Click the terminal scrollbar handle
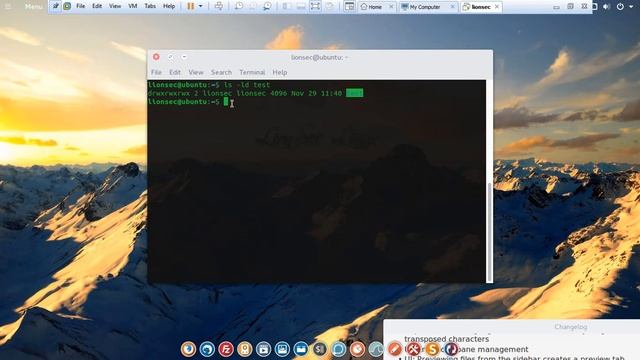The image size is (640, 360). click(490, 232)
